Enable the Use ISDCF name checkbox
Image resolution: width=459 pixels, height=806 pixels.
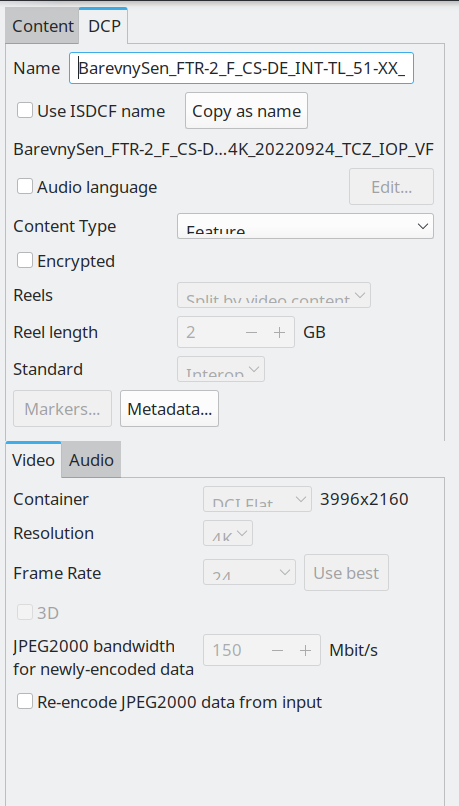[x=25, y=111]
